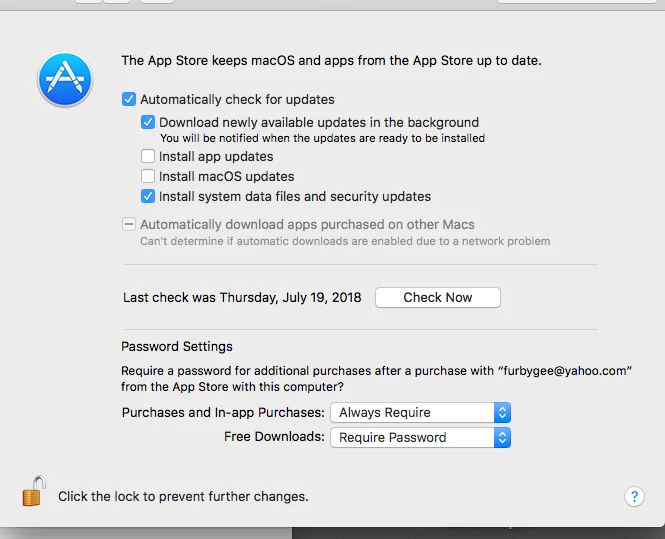Click the App Store preferences icon
This screenshot has width=665, height=539.
[65, 79]
